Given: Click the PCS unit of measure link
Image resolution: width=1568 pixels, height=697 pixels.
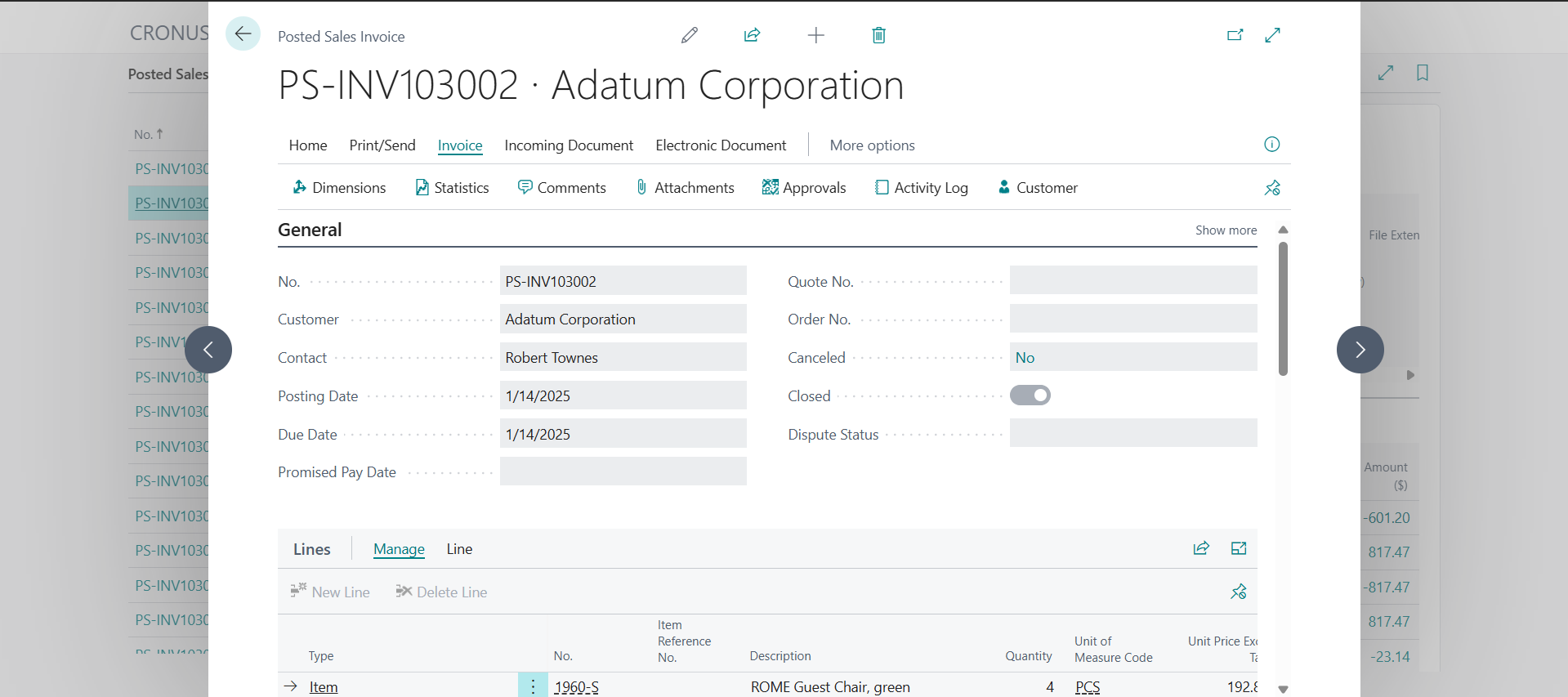Looking at the screenshot, I should (x=1088, y=687).
